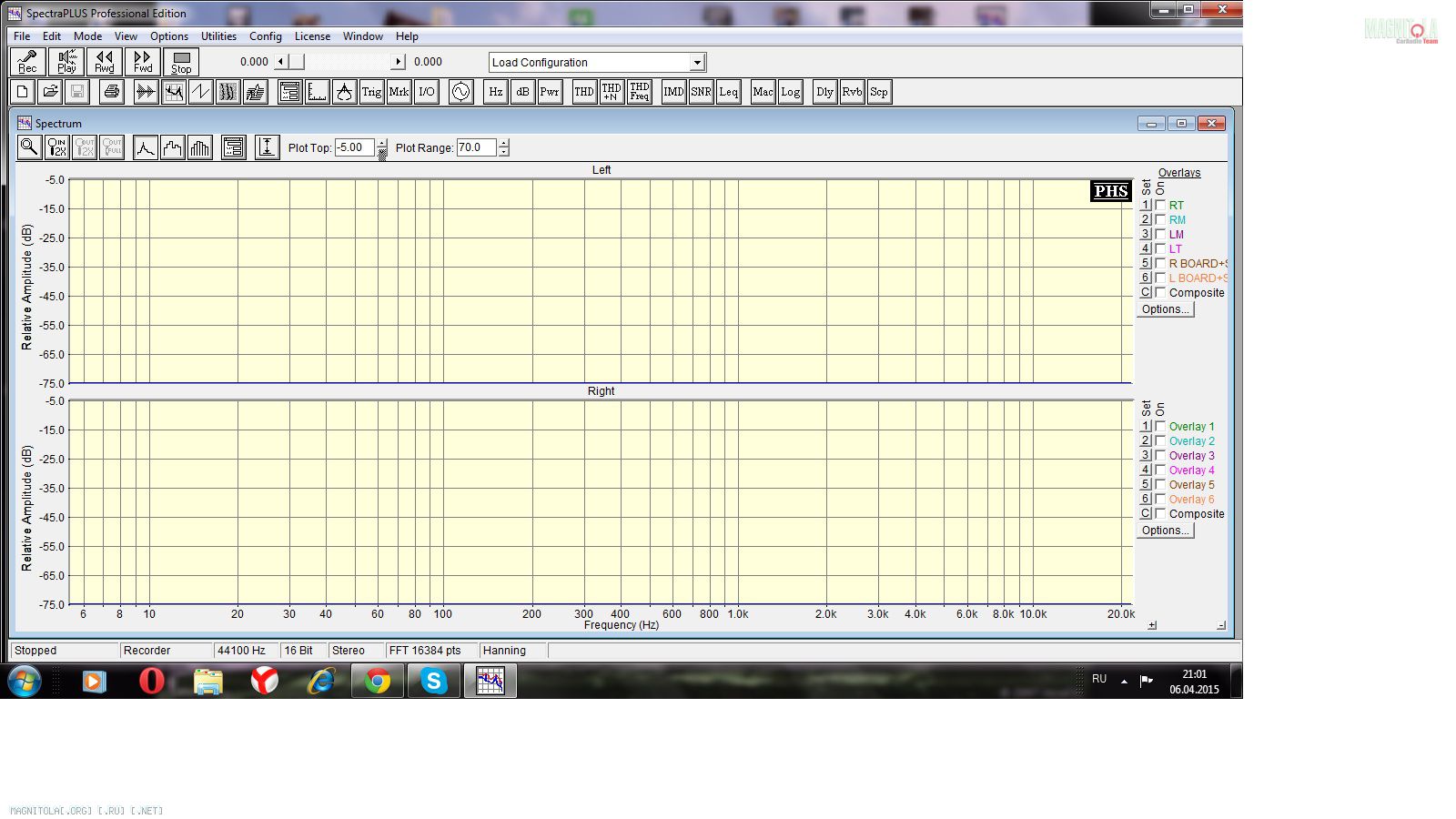Click the Rvb reverberation button
This screenshot has height=819, width=1456.
[852, 92]
